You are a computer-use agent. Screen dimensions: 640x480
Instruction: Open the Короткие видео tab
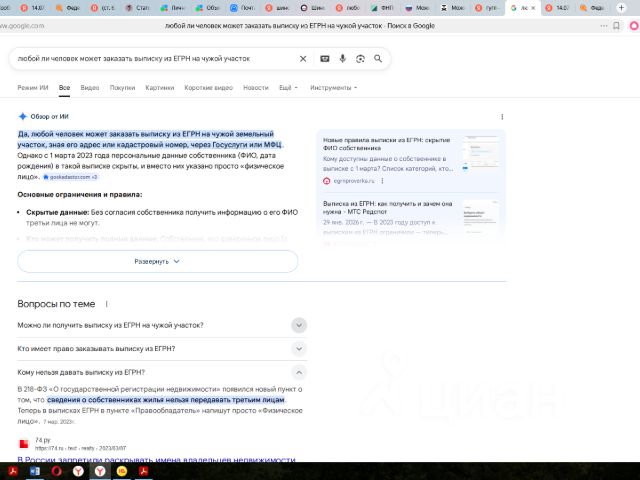click(209, 88)
